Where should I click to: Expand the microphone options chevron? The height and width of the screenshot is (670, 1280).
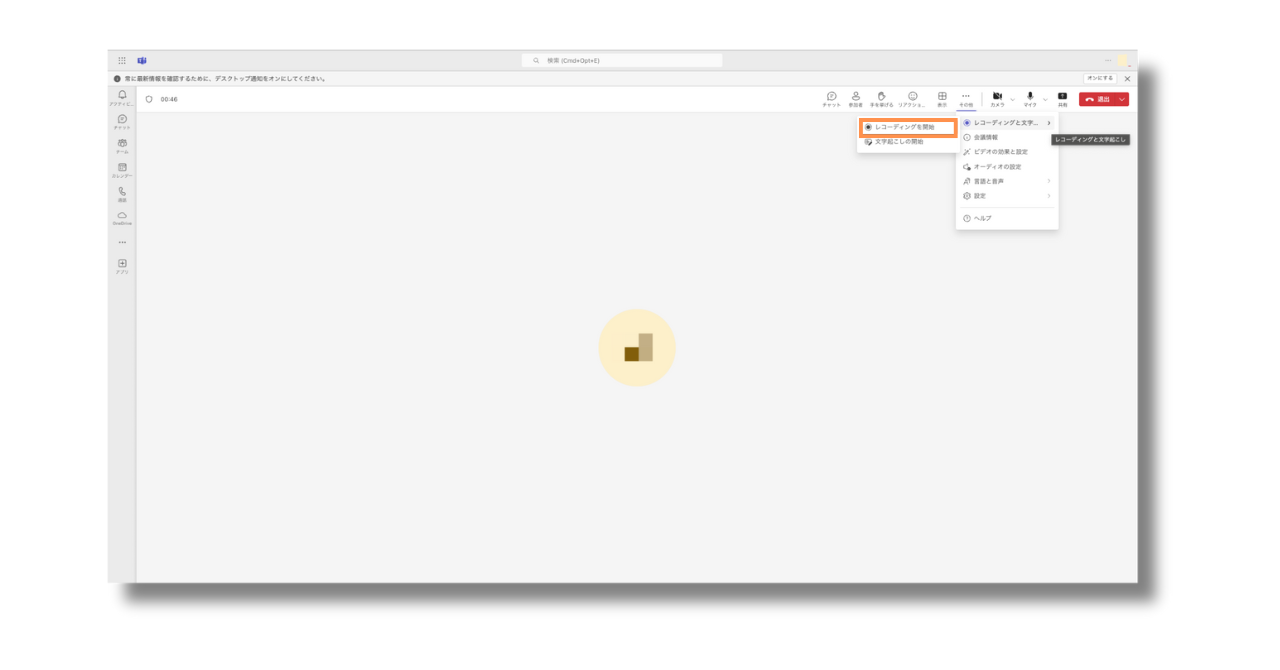tap(1045, 99)
